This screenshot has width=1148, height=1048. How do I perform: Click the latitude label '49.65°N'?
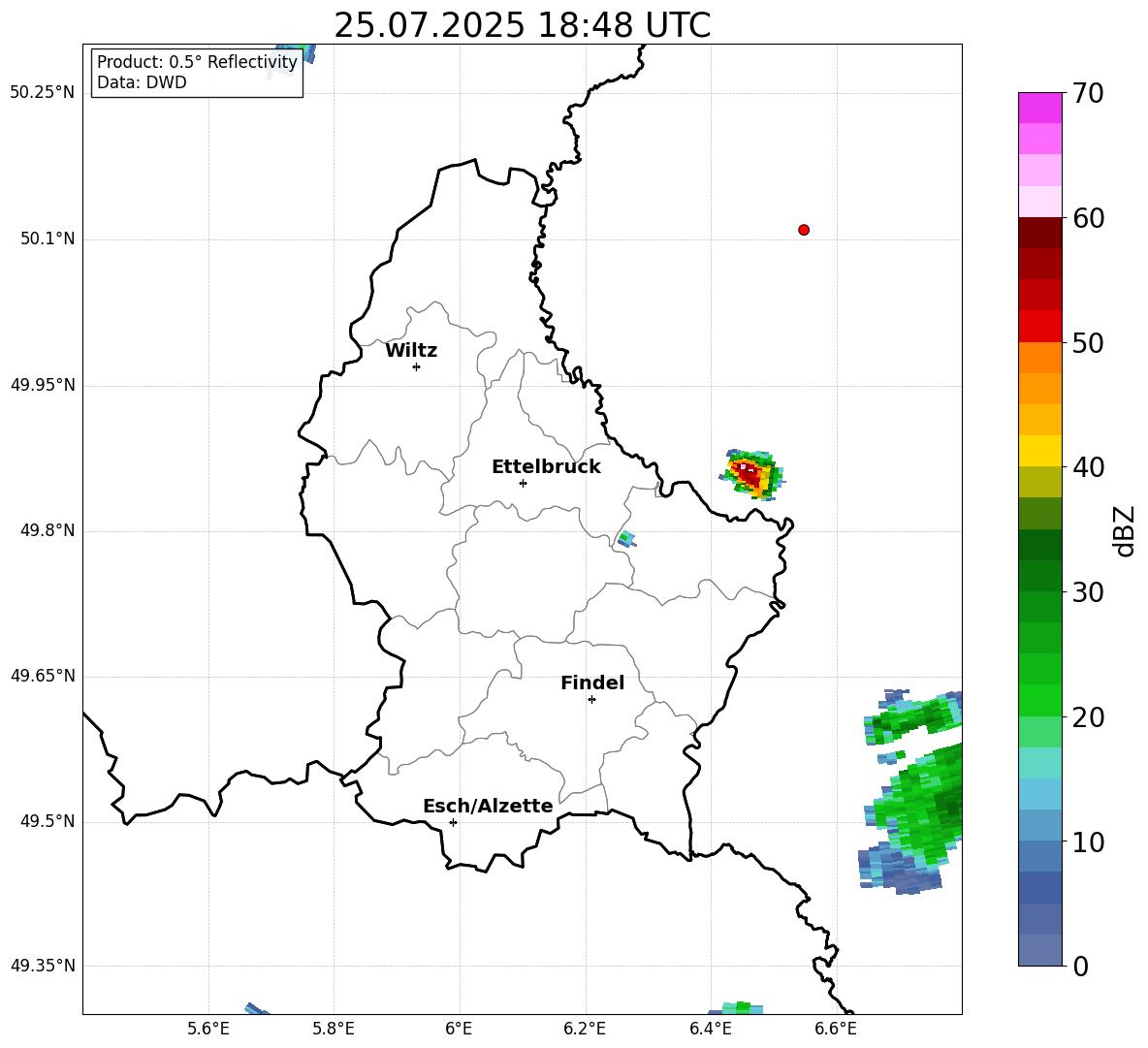click(x=43, y=676)
